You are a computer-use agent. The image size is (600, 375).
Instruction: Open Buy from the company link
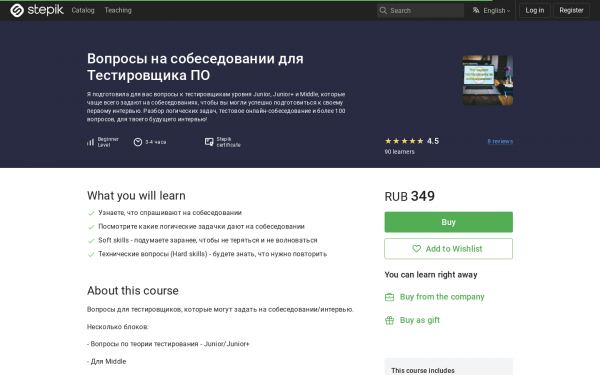(x=442, y=297)
